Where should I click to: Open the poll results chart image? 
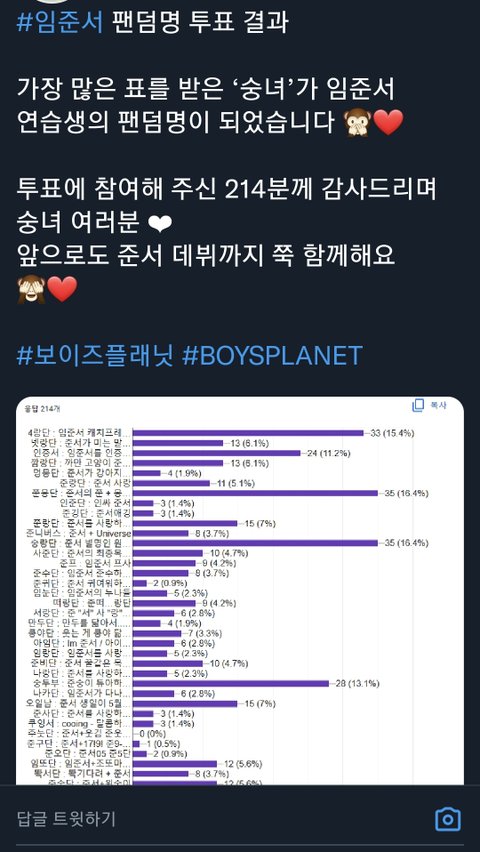click(x=240, y=591)
